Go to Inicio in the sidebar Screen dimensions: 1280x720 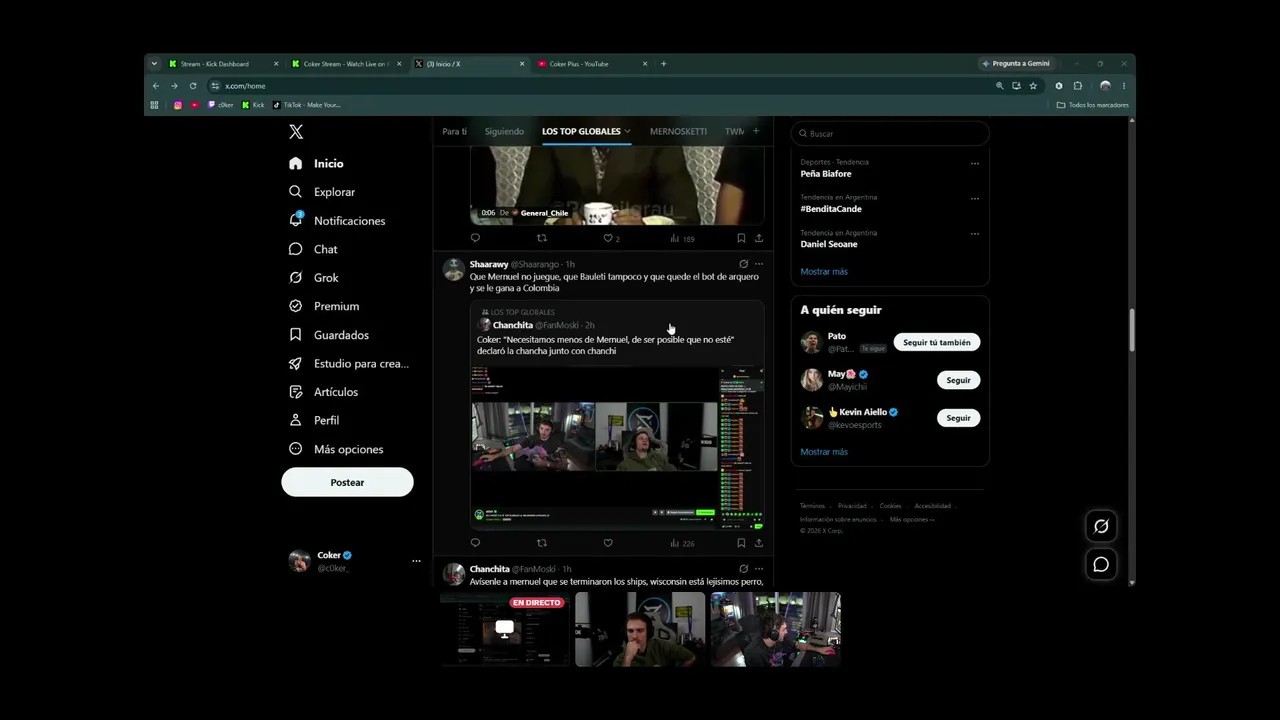pos(316,163)
